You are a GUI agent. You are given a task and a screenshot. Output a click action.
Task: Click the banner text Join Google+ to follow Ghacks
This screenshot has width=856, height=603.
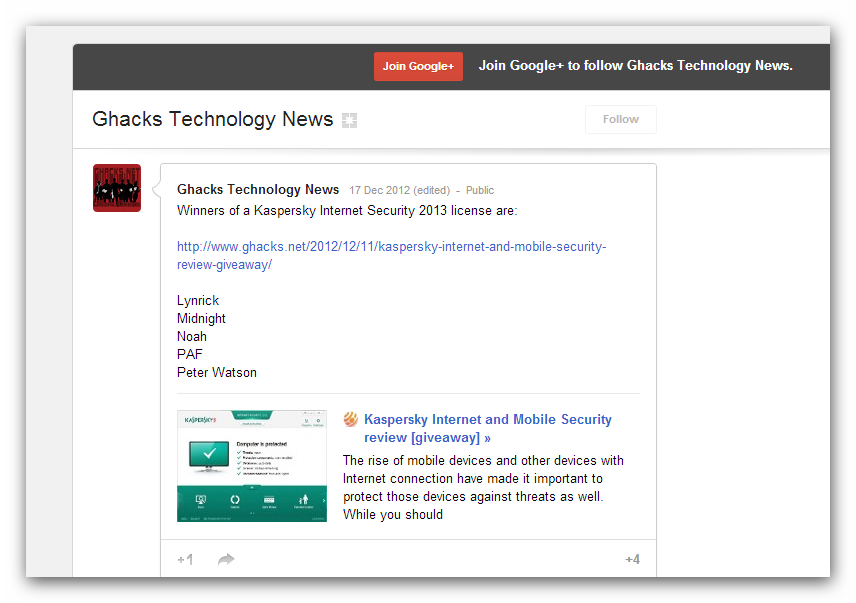(x=635, y=66)
